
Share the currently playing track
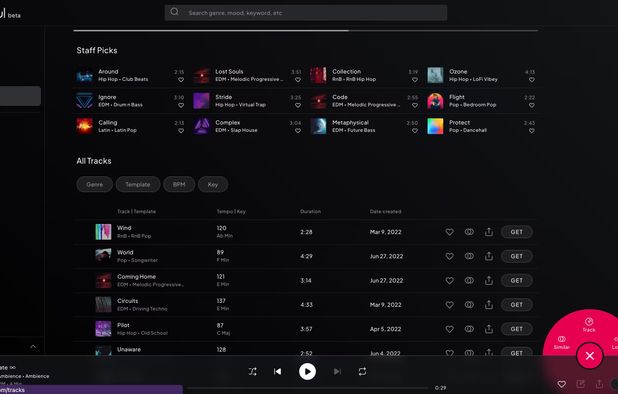(599, 384)
